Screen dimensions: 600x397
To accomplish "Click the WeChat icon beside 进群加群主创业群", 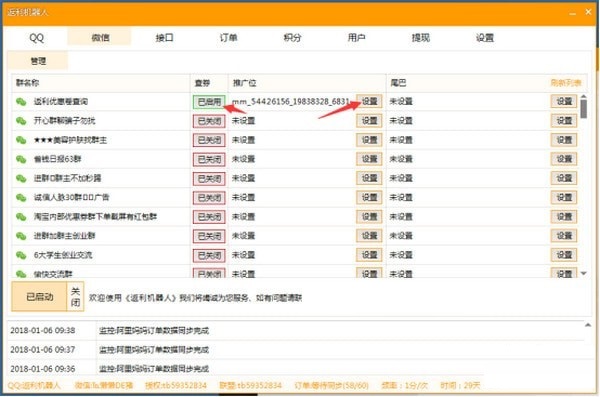I will [x=21, y=236].
